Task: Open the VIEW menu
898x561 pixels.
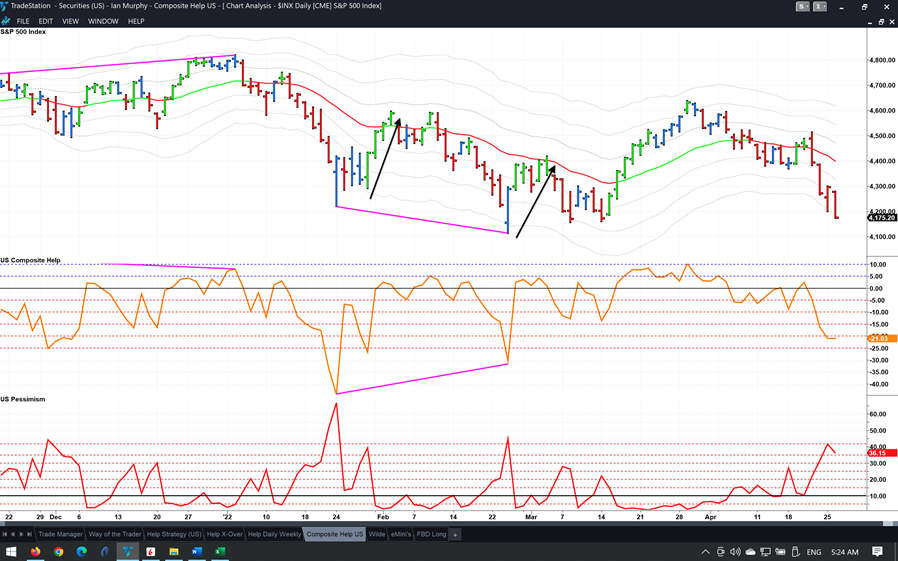Action: tap(70, 21)
